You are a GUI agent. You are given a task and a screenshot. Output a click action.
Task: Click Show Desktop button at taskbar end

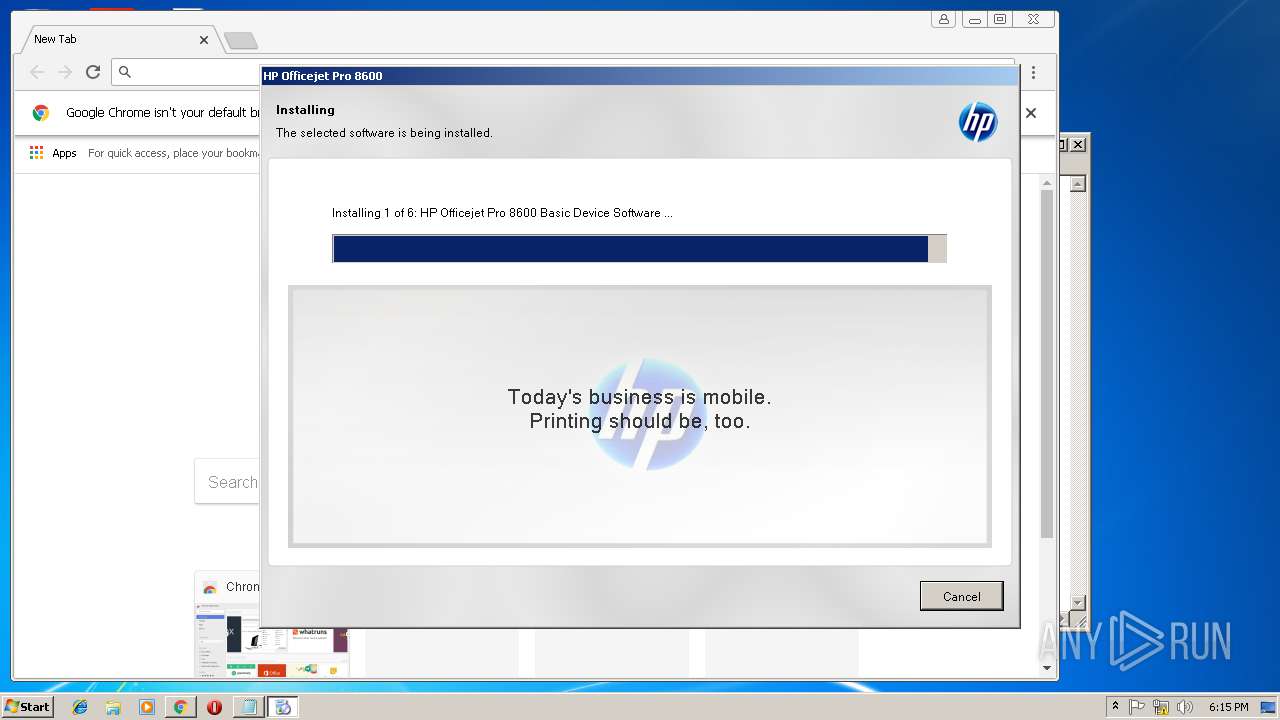[1268, 707]
